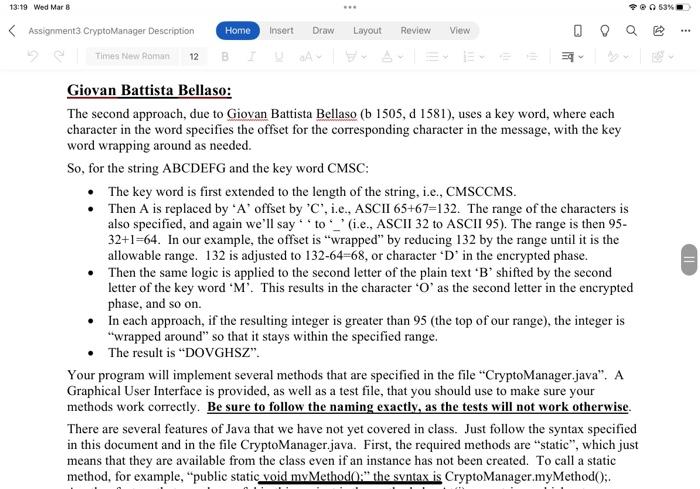Open the font format aA dropdown
The width and height of the screenshot is (700, 489).
point(310,57)
